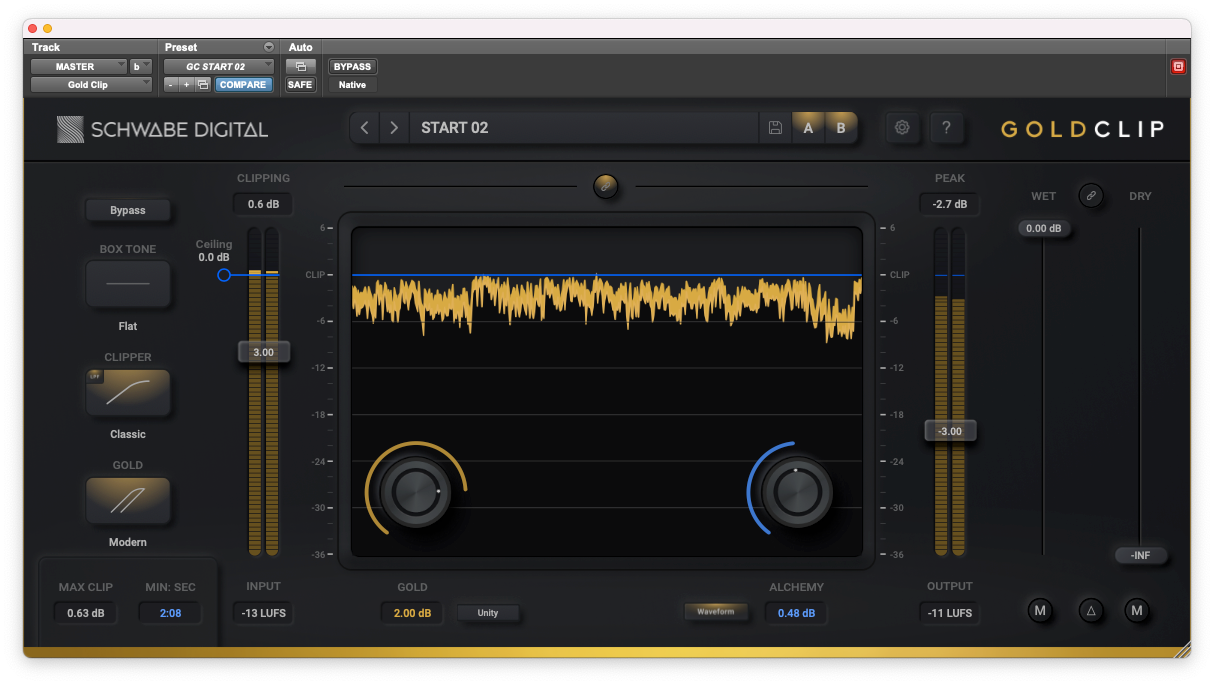This screenshot has width=1214, height=685.
Task: Open the plug-in automation enable icon under Auto
Action: coord(300,67)
